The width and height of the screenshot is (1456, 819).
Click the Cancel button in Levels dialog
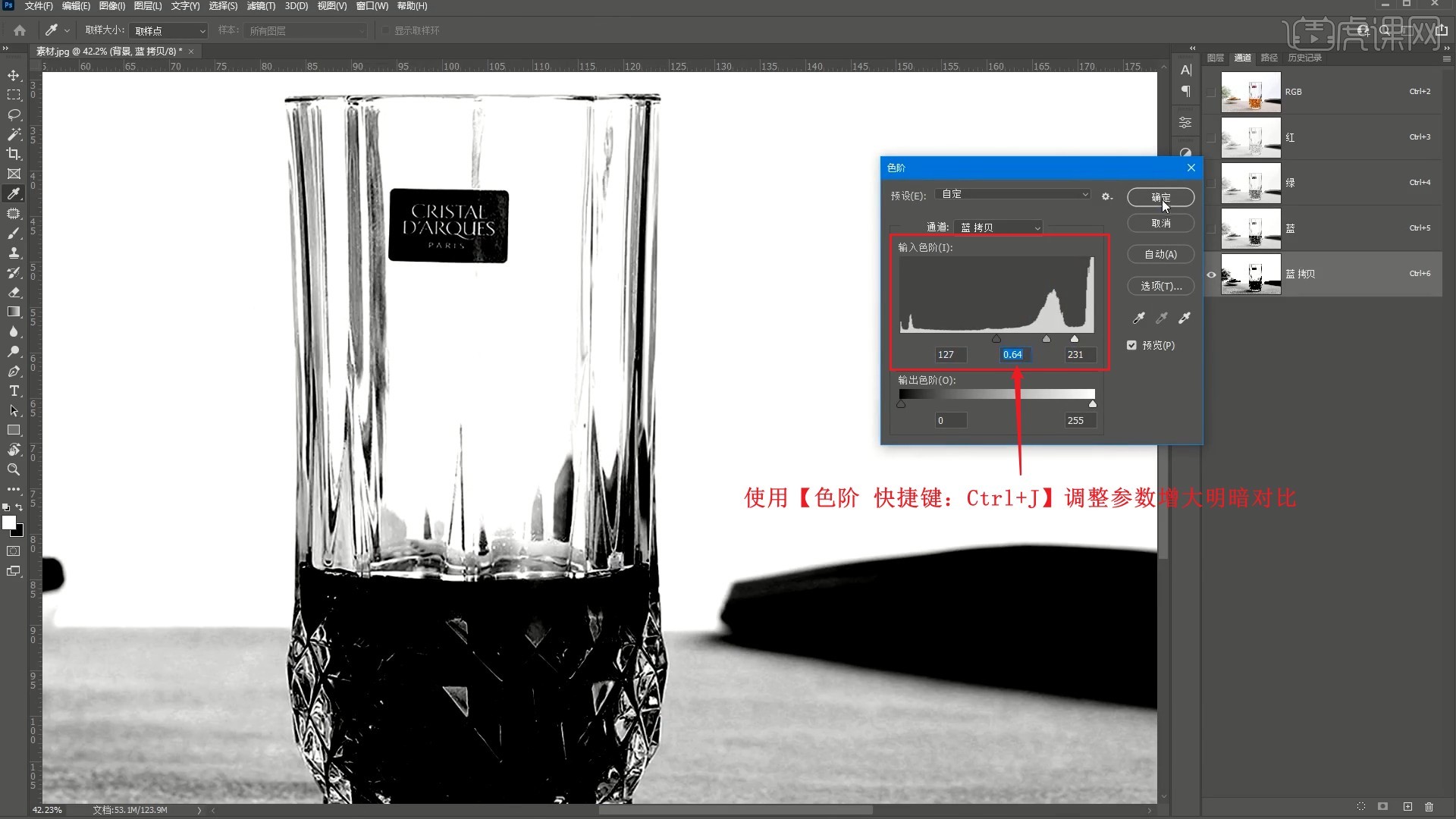(1160, 223)
